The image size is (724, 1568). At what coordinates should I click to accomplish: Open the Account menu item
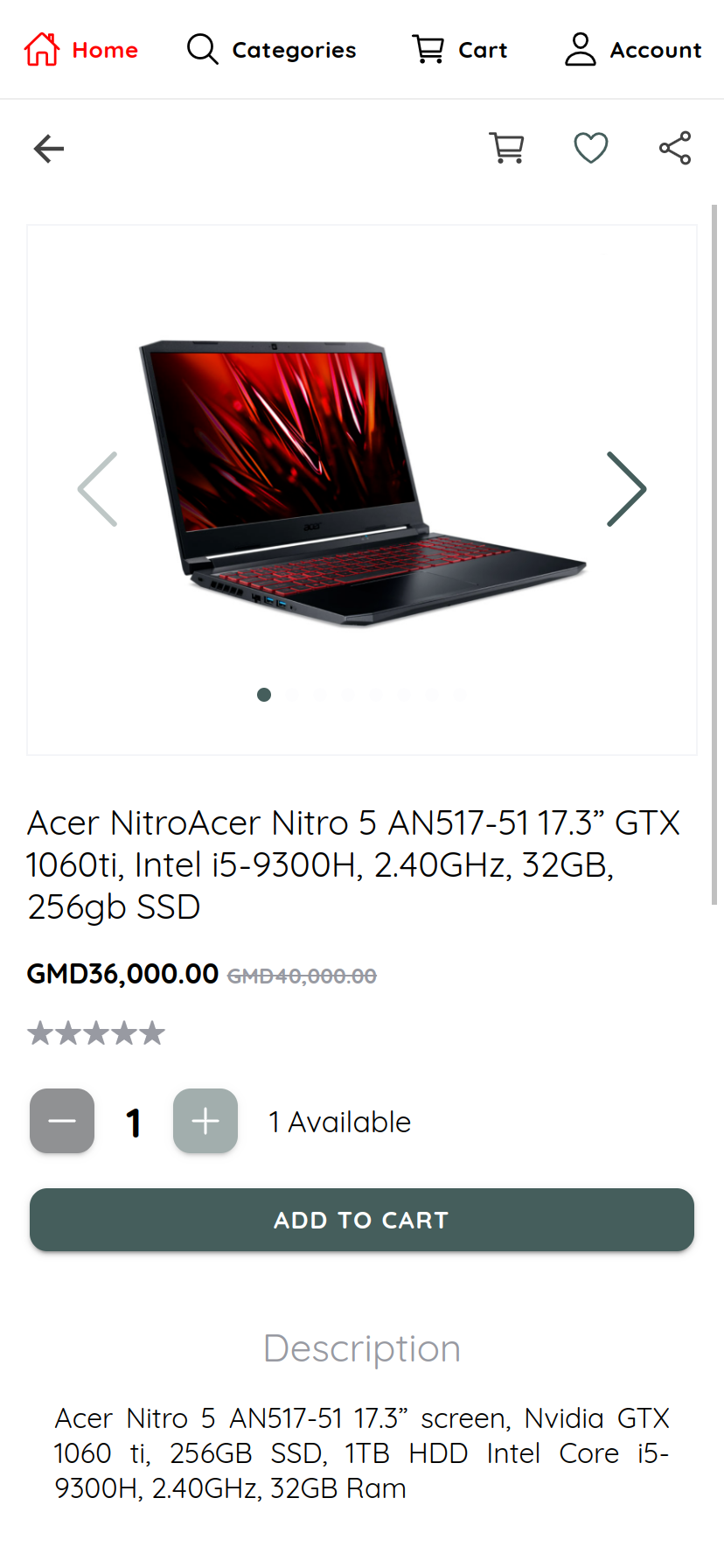633,50
